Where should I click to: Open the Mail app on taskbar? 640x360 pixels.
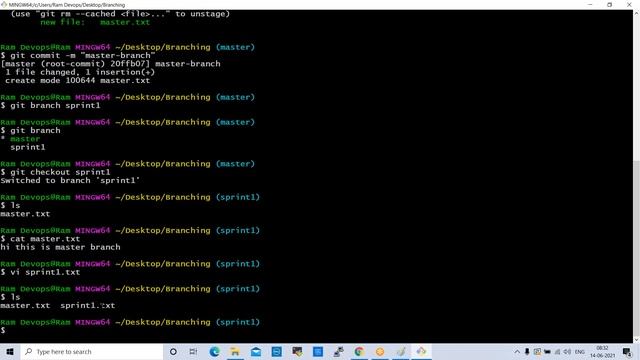click(x=256, y=351)
